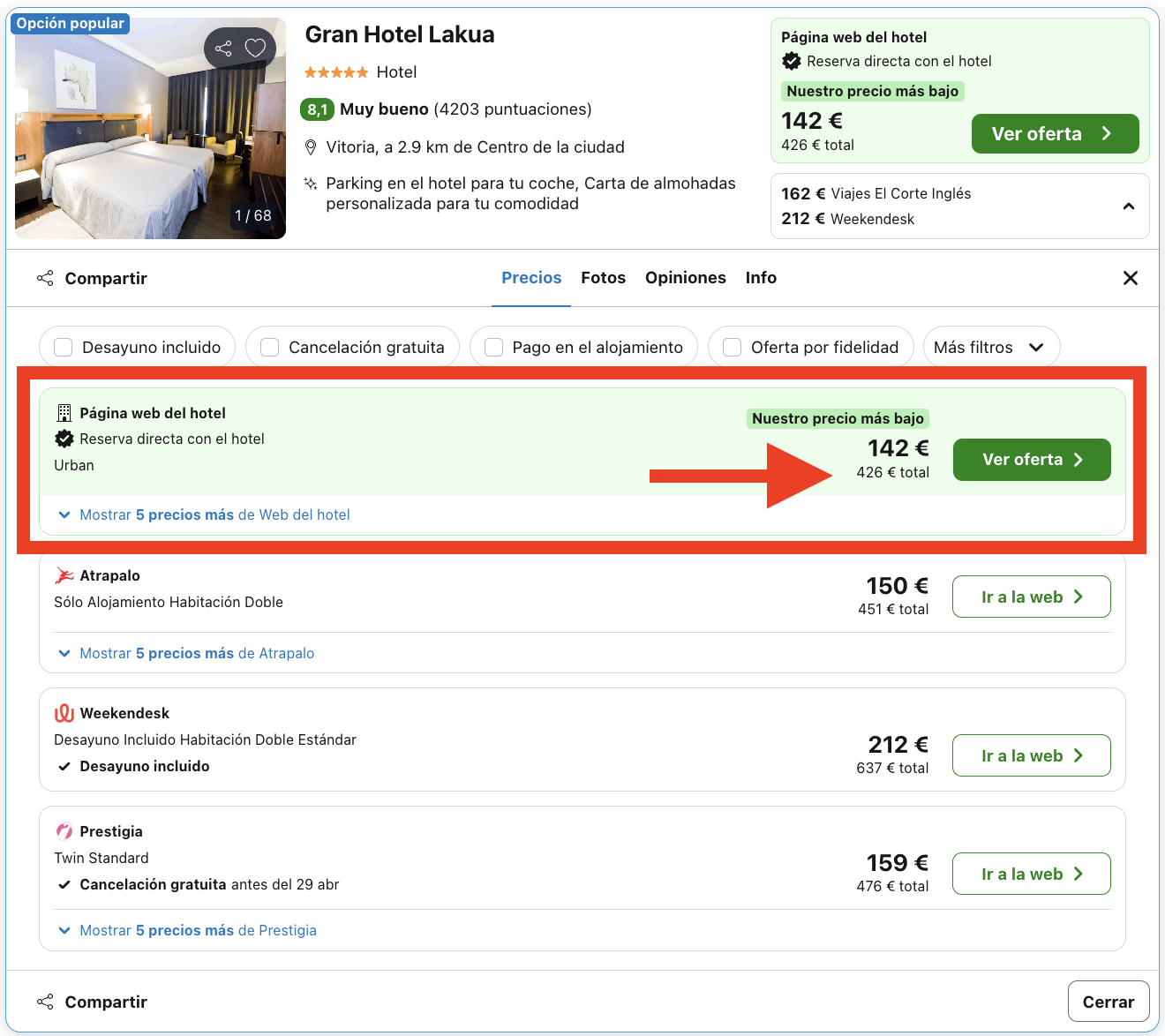Open the Más filtros dropdown
Image resolution: width=1165 pixels, height=1036 pixels.
click(x=991, y=348)
